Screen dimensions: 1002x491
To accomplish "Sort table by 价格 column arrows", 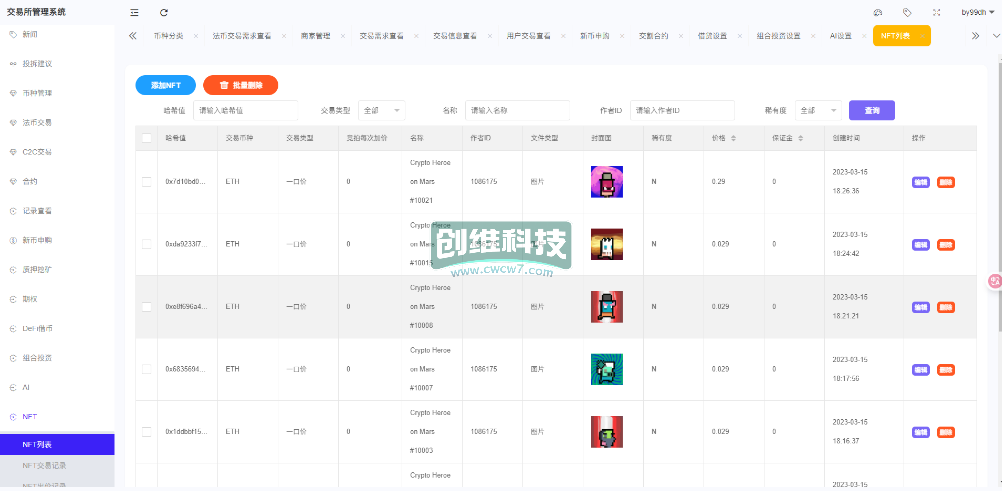I will [x=733, y=138].
